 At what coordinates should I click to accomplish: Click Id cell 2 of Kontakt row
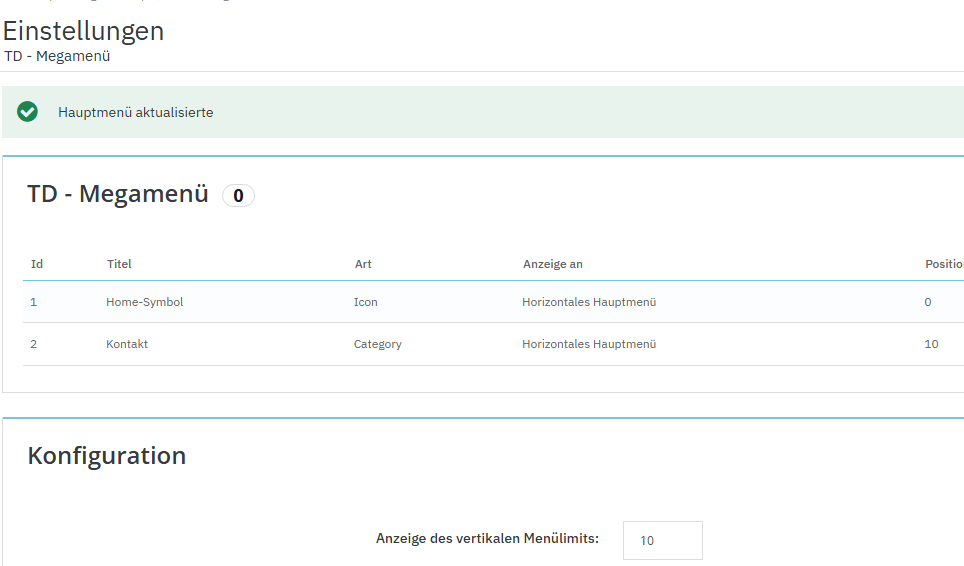click(34, 344)
